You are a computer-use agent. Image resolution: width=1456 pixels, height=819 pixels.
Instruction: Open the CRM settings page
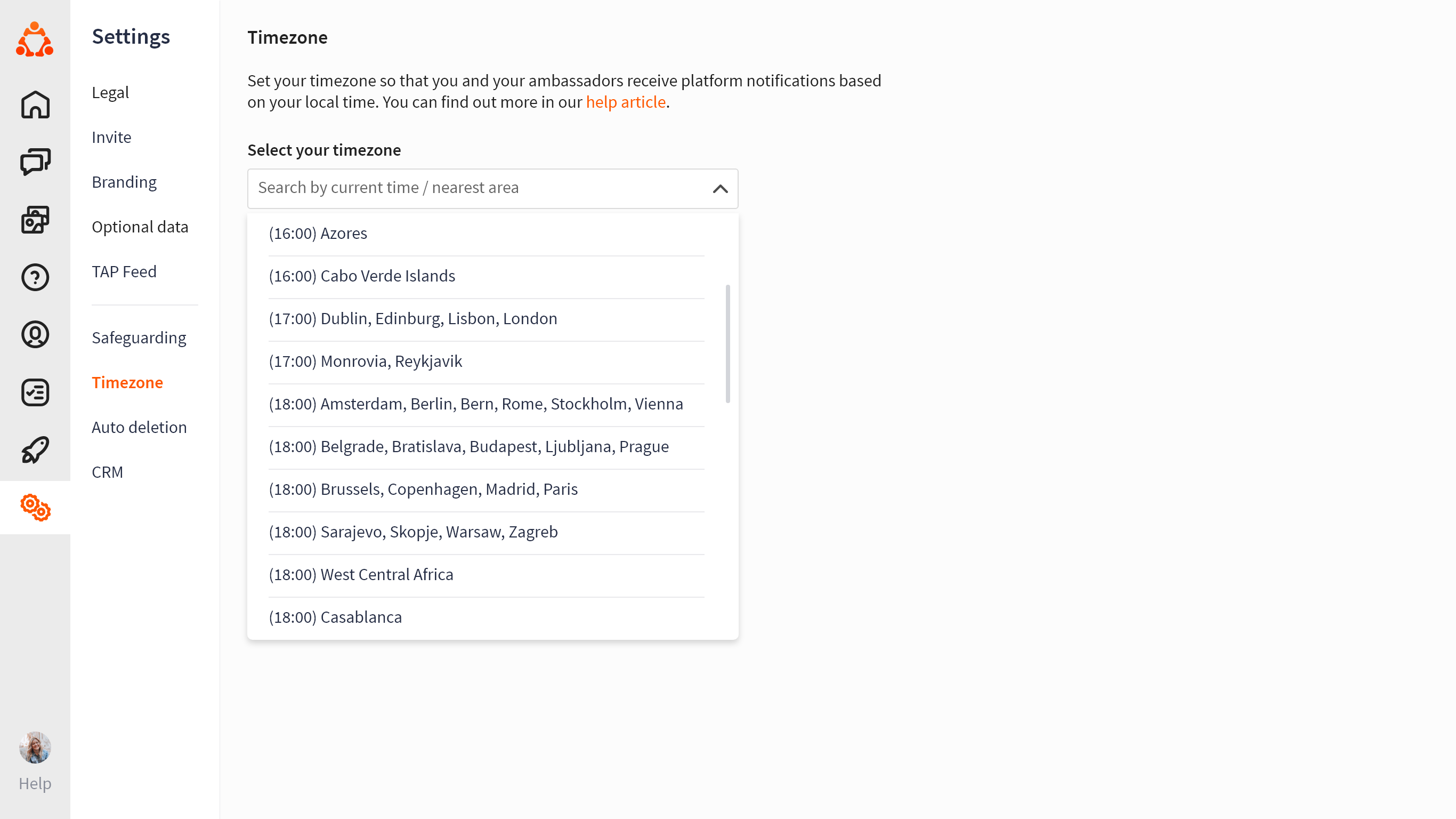pyautogui.click(x=108, y=472)
